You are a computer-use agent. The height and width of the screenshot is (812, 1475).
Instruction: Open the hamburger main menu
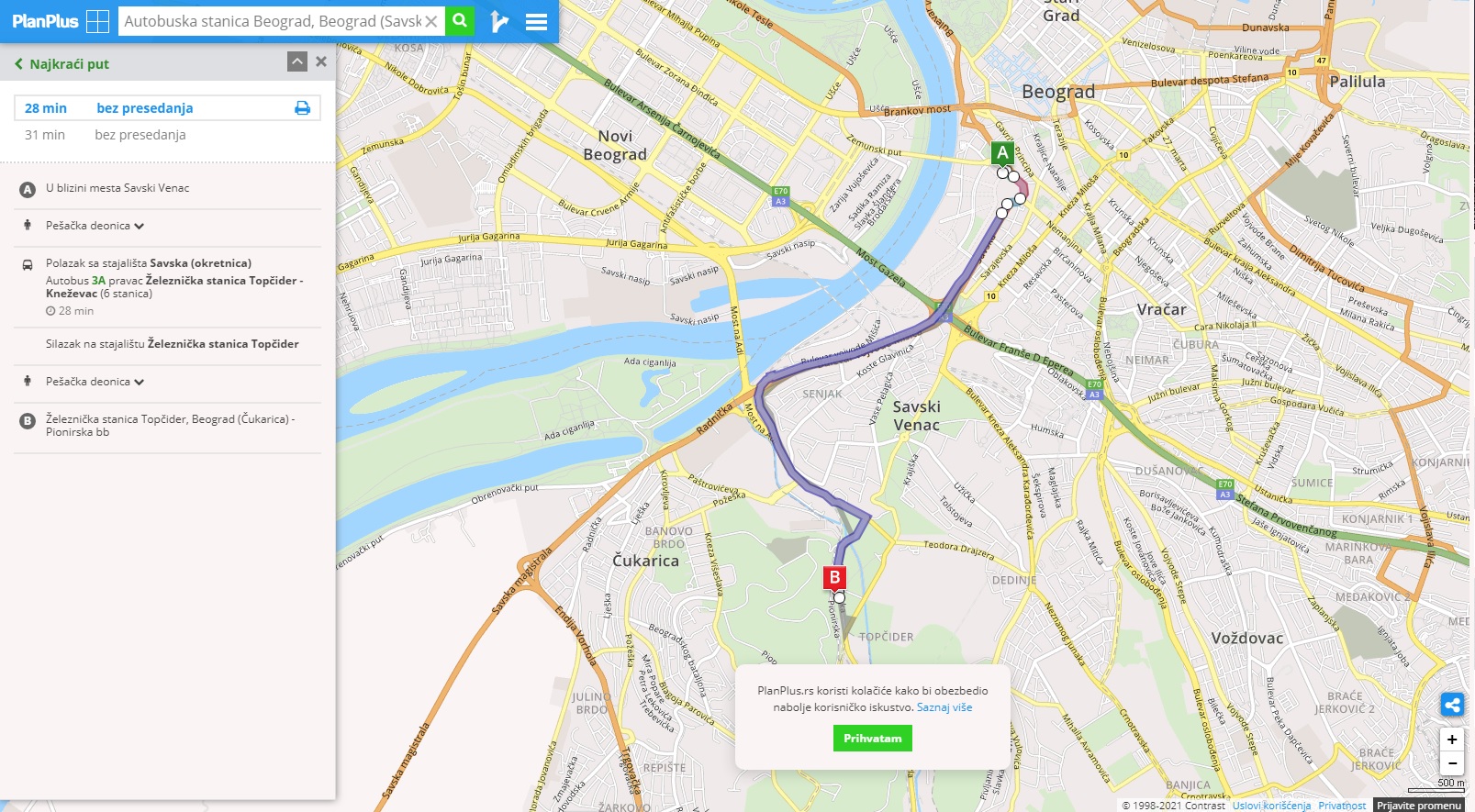536,21
